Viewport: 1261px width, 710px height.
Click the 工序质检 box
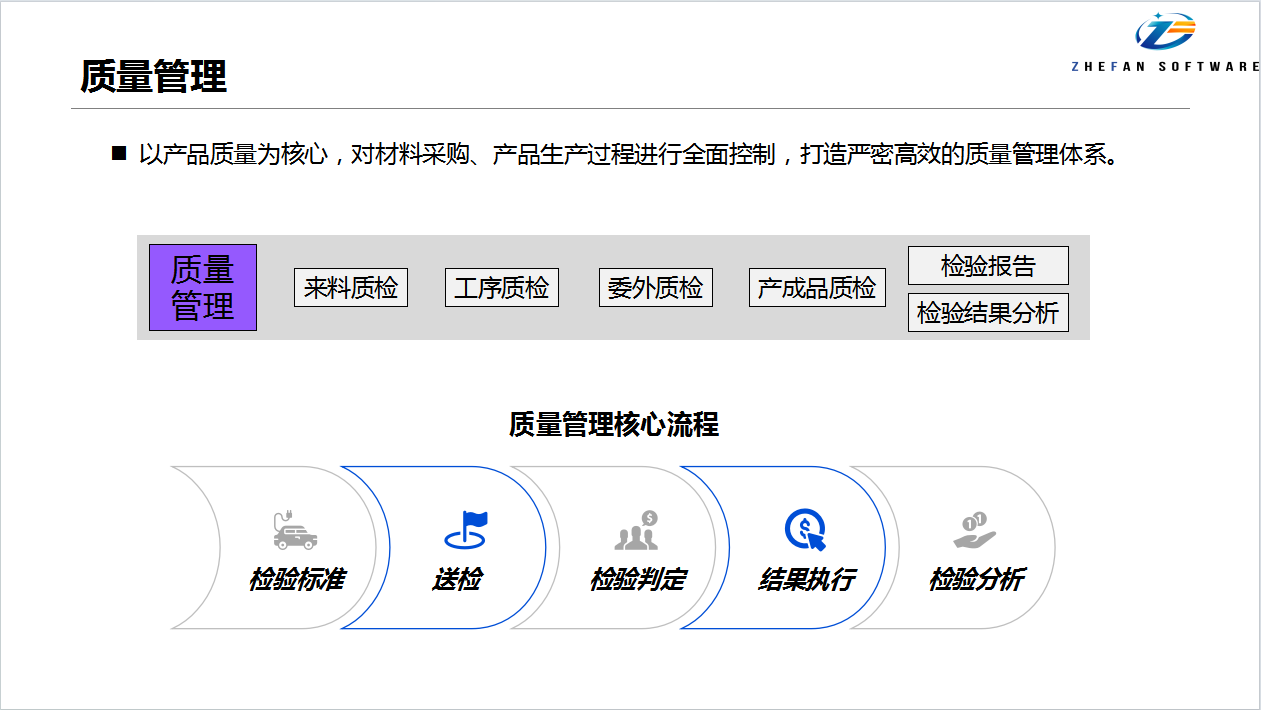[501, 288]
